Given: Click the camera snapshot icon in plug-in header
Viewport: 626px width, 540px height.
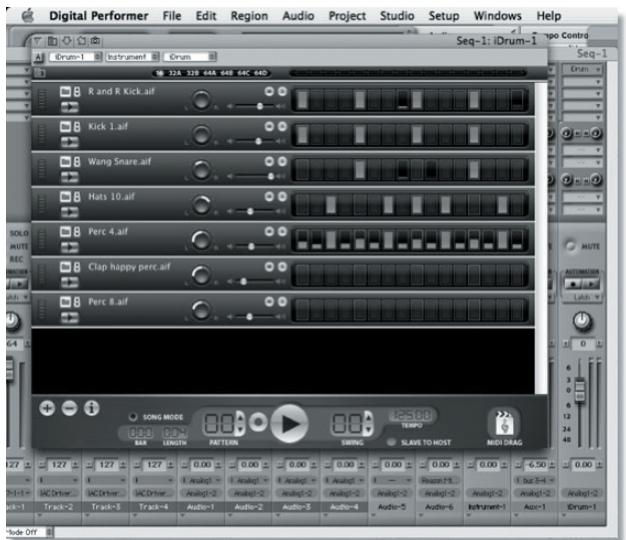Looking at the screenshot, I should (x=95, y=41).
